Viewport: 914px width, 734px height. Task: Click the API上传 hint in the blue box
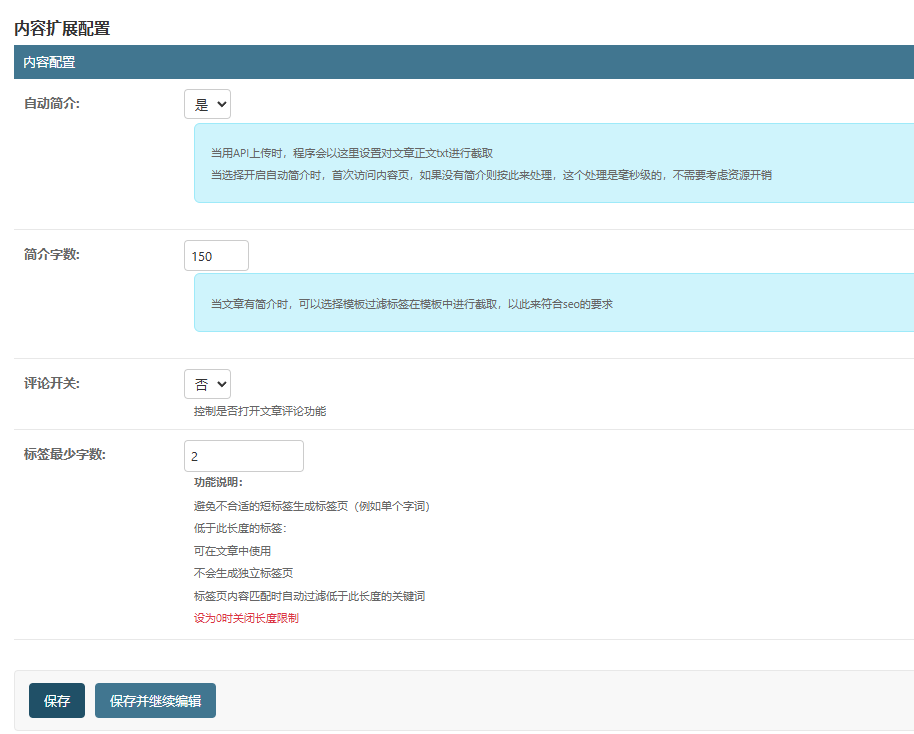(x=351, y=153)
